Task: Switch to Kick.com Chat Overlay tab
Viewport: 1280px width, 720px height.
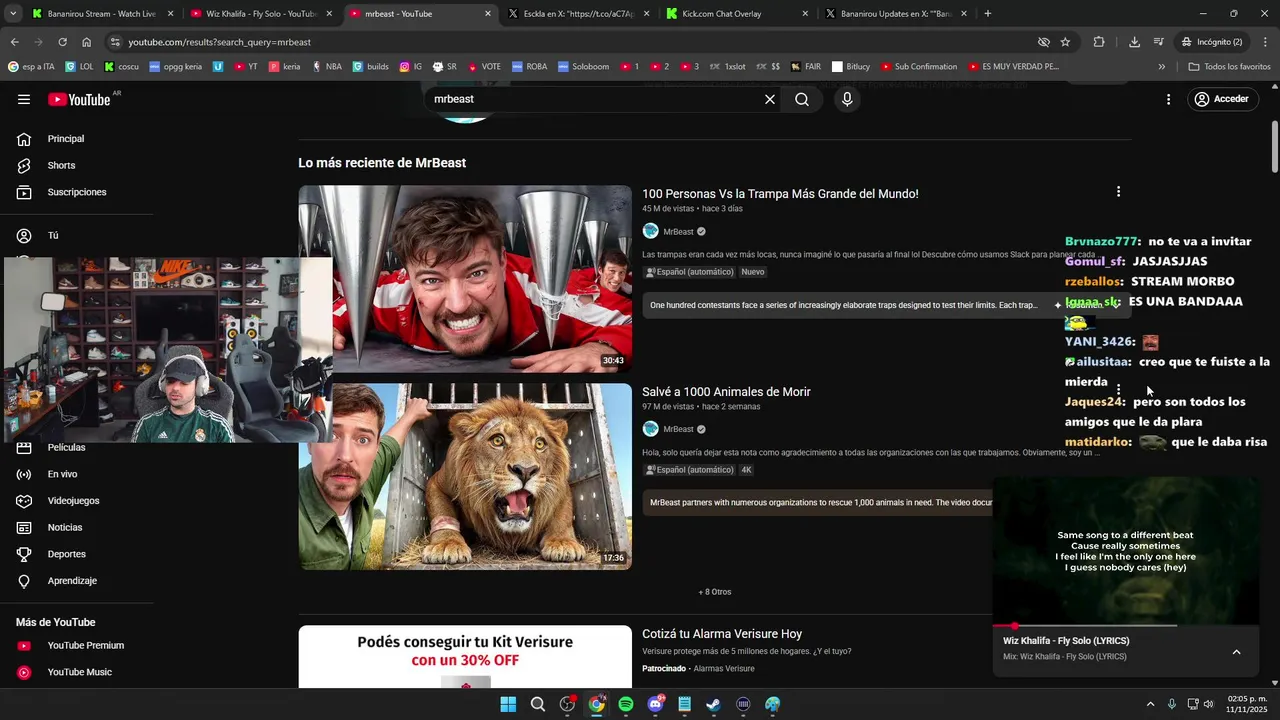Action: click(x=737, y=14)
